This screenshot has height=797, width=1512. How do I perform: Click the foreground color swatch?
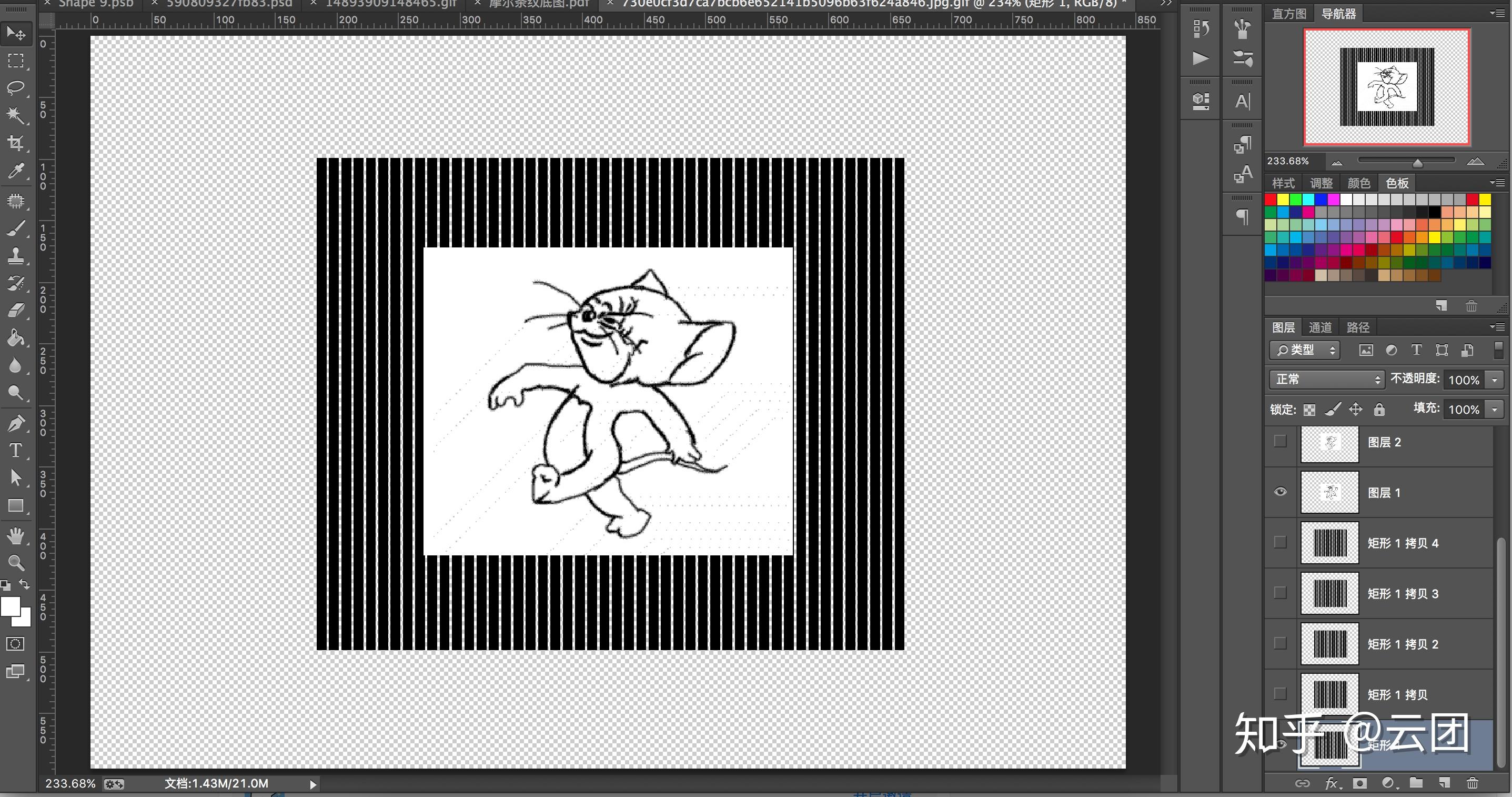[10, 606]
